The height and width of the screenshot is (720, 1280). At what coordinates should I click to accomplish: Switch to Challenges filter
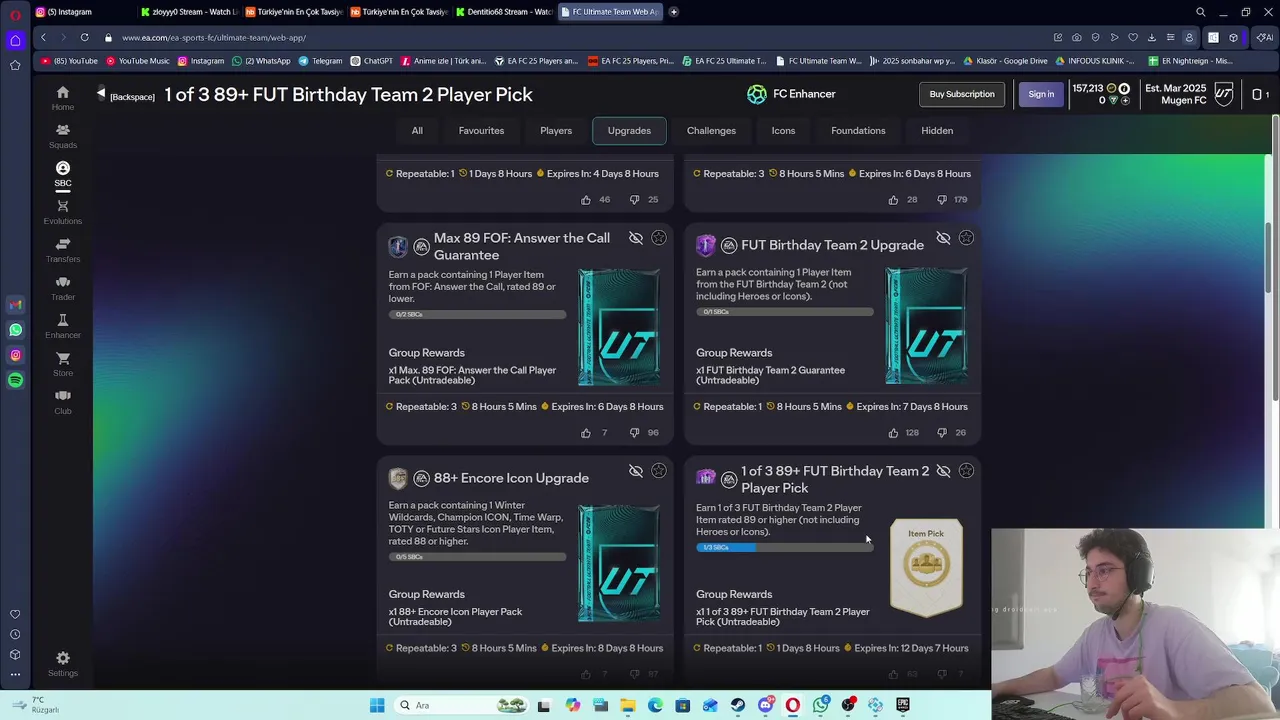711,131
